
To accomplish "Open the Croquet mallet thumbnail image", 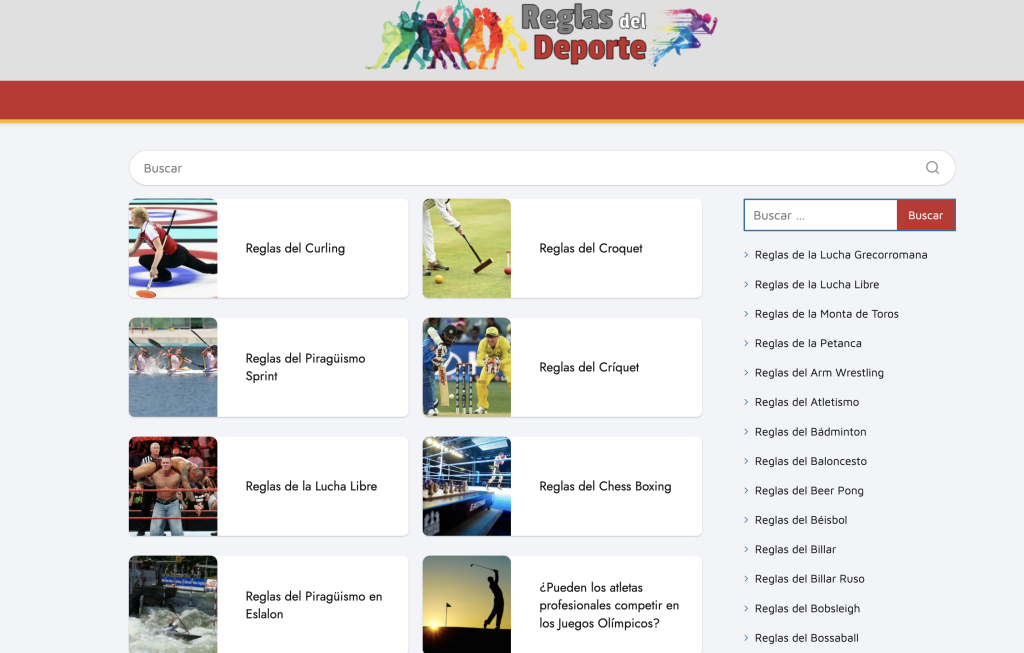I will pyautogui.click(x=466, y=248).
